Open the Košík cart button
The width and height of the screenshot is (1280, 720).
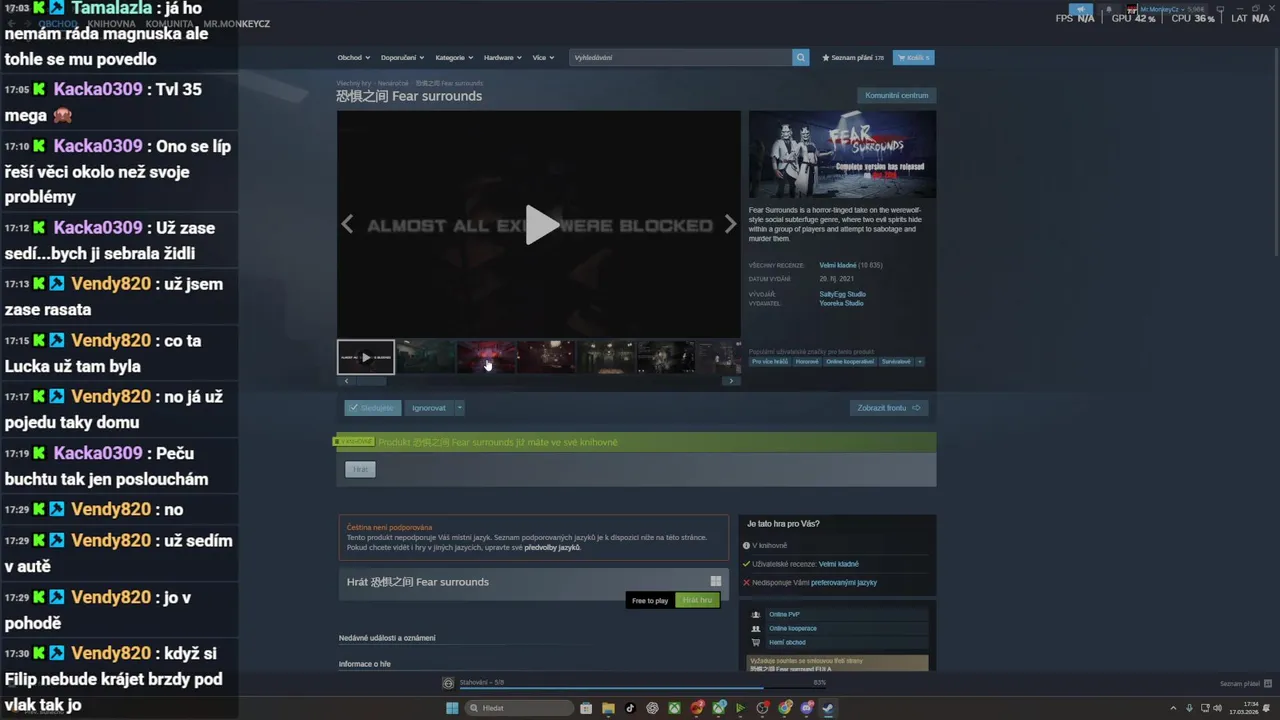point(914,58)
